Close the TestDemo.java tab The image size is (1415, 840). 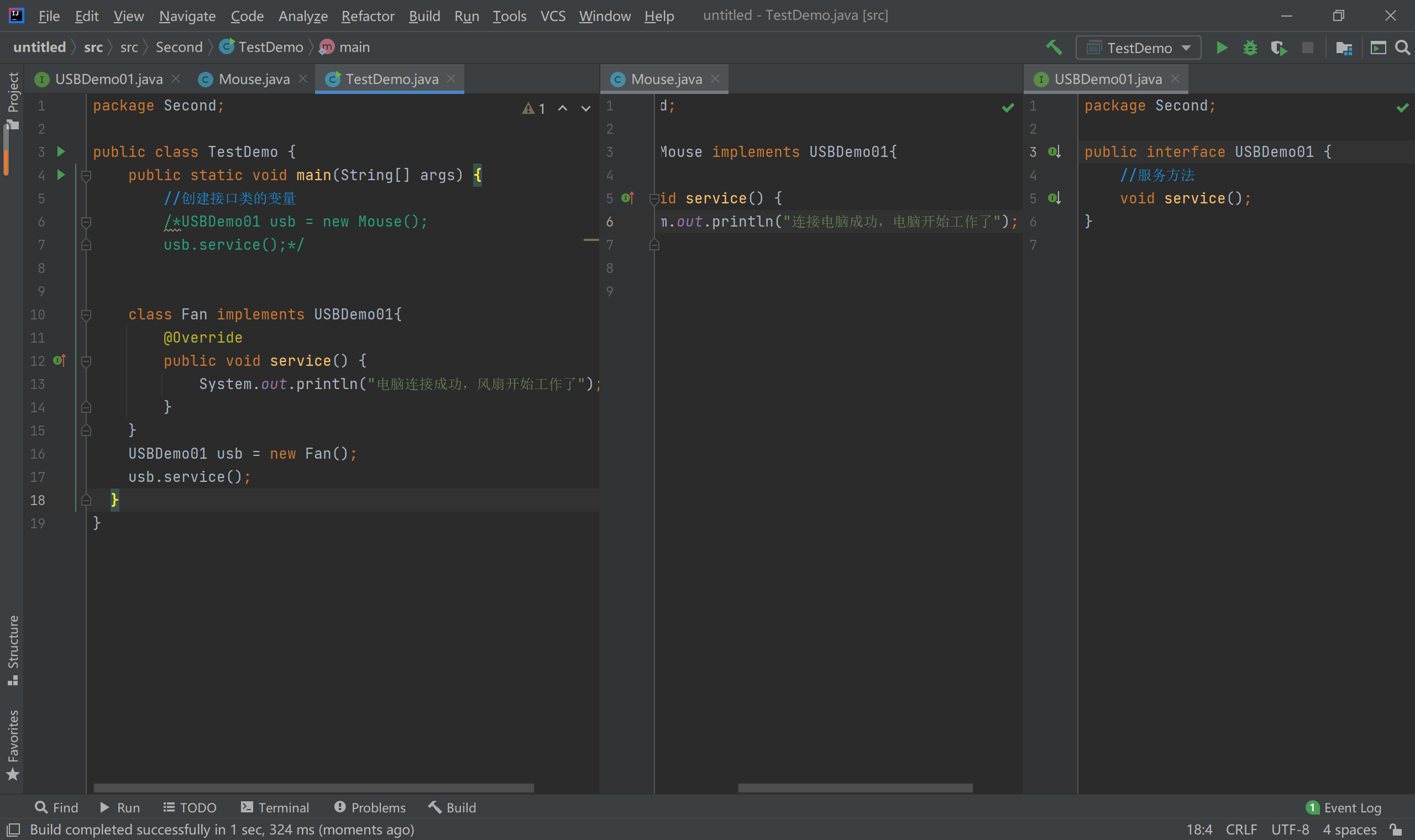(x=451, y=78)
